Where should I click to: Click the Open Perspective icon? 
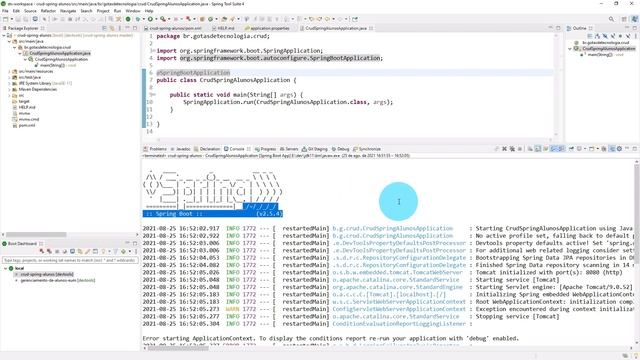(624, 19)
